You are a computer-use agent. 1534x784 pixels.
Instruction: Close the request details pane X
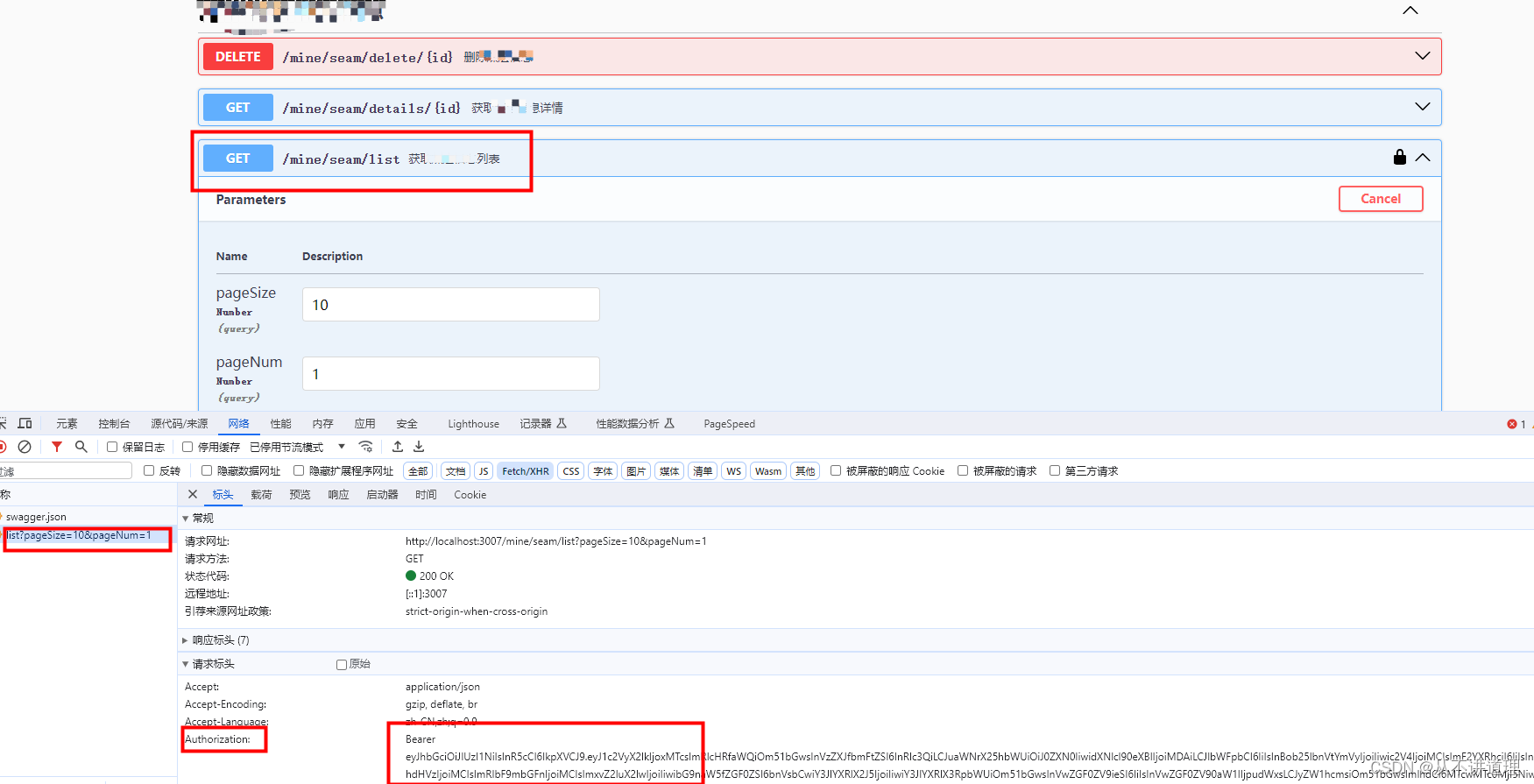pos(193,494)
